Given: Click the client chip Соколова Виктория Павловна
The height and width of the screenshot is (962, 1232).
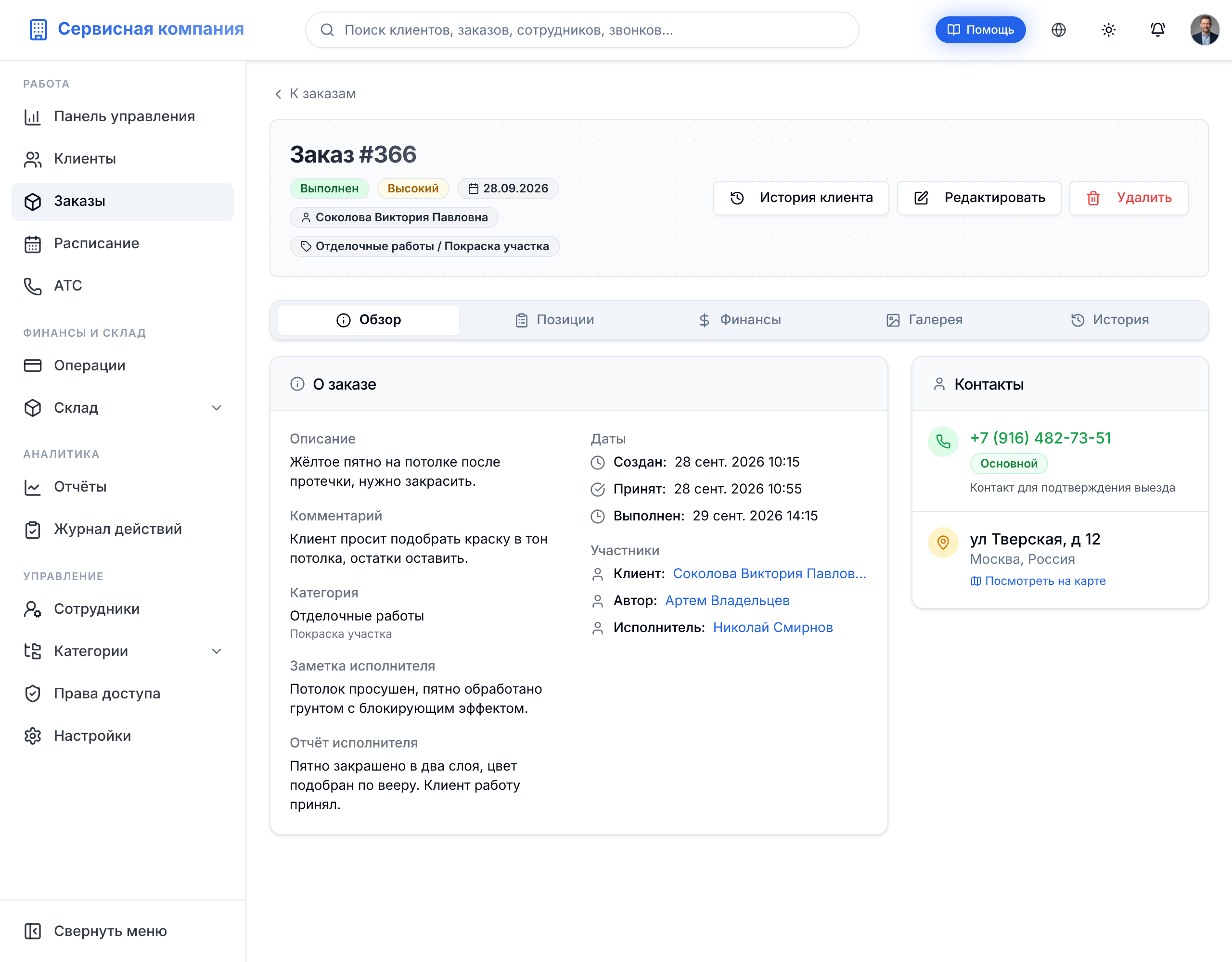Looking at the screenshot, I should click(x=394, y=217).
